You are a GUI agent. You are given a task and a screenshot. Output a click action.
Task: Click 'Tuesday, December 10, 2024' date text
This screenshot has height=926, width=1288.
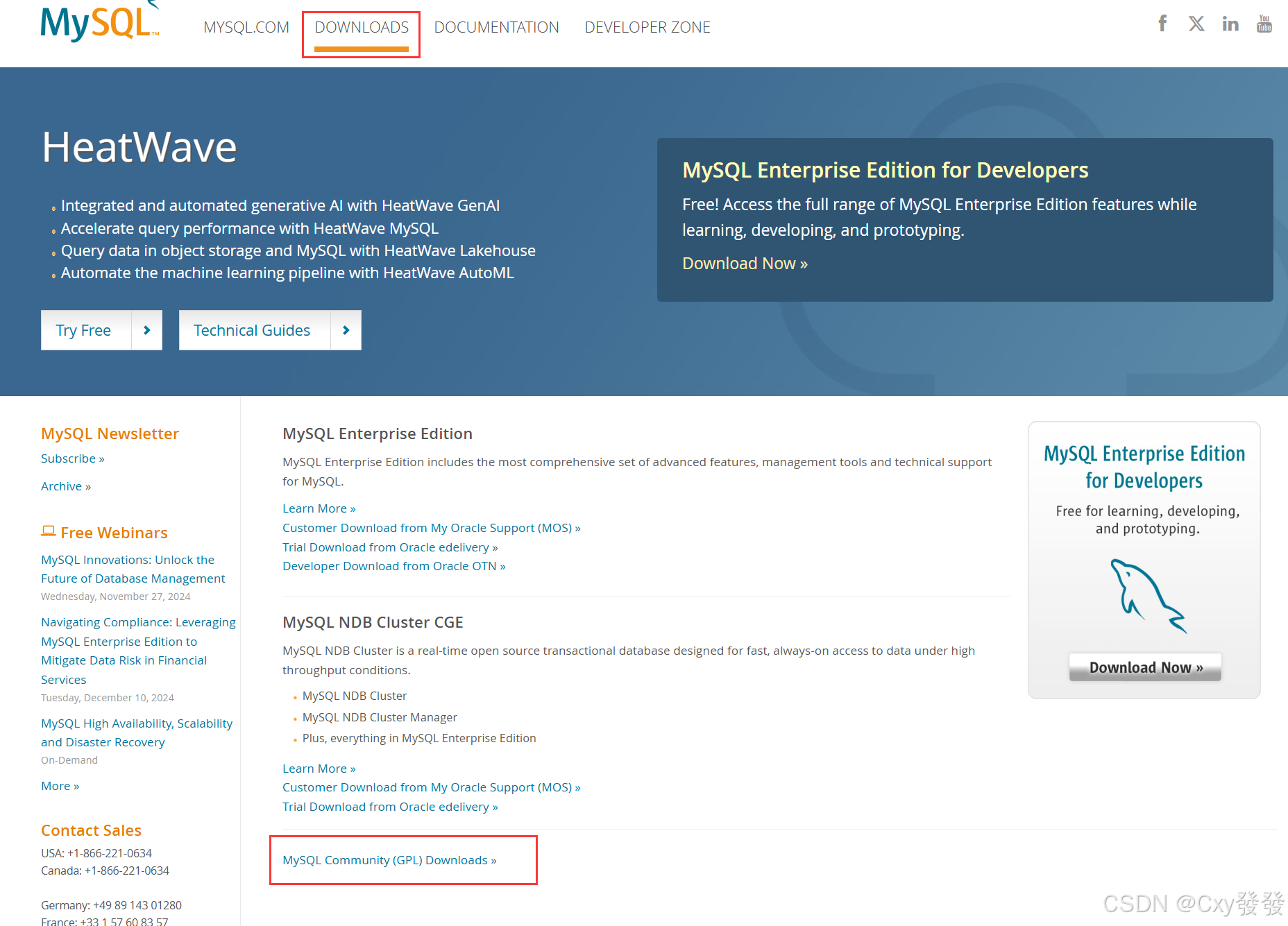pos(108,698)
